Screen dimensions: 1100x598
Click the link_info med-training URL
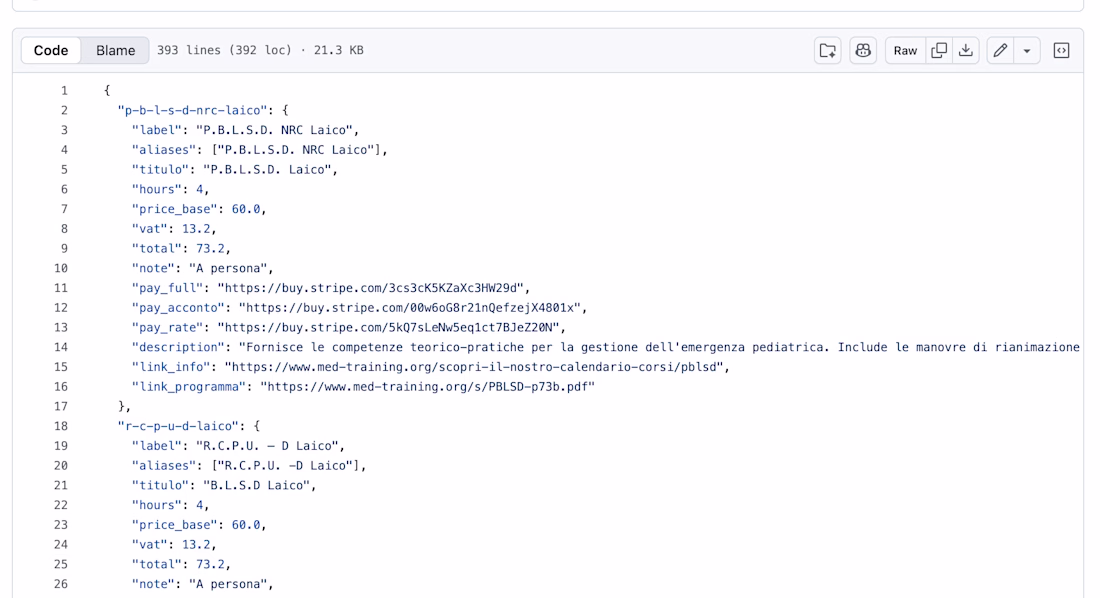(474, 367)
